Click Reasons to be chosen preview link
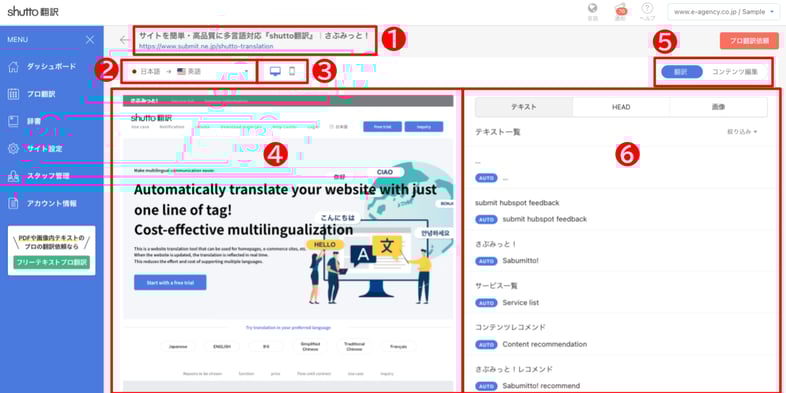The image size is (786, 393). [203, 374]
